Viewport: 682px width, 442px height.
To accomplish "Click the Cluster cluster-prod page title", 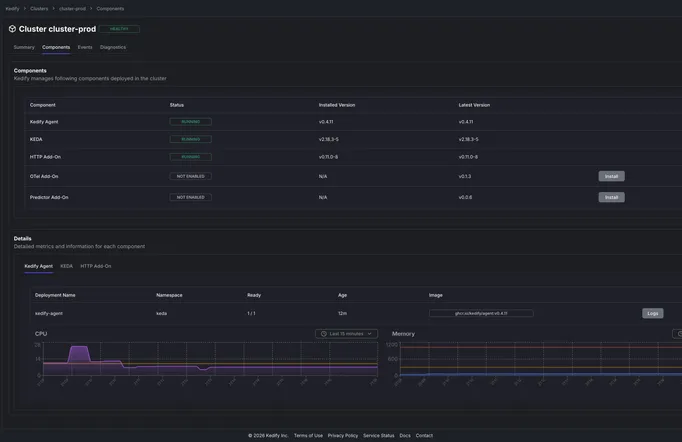I will [x=57, y=29].
